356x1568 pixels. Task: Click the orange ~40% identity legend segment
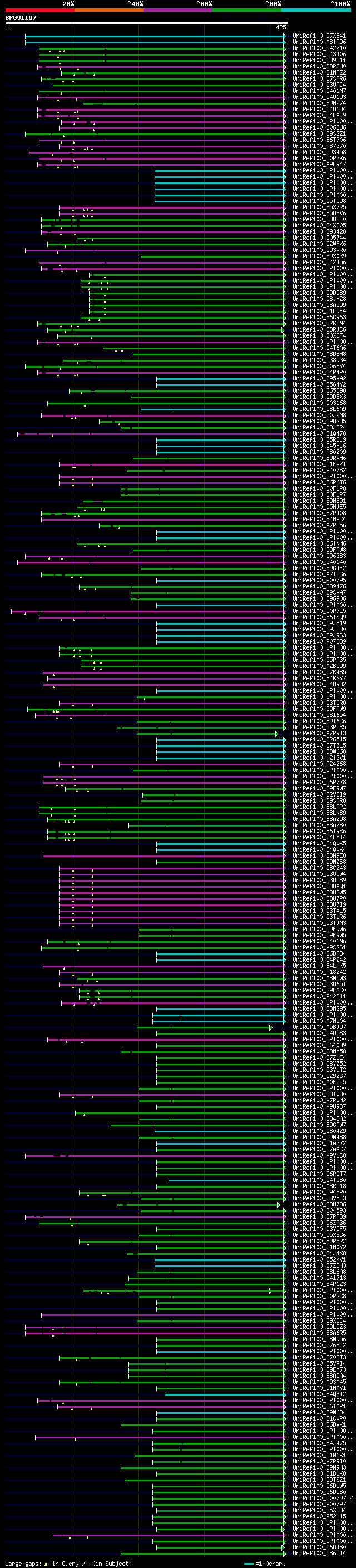(x=109, y=10)
